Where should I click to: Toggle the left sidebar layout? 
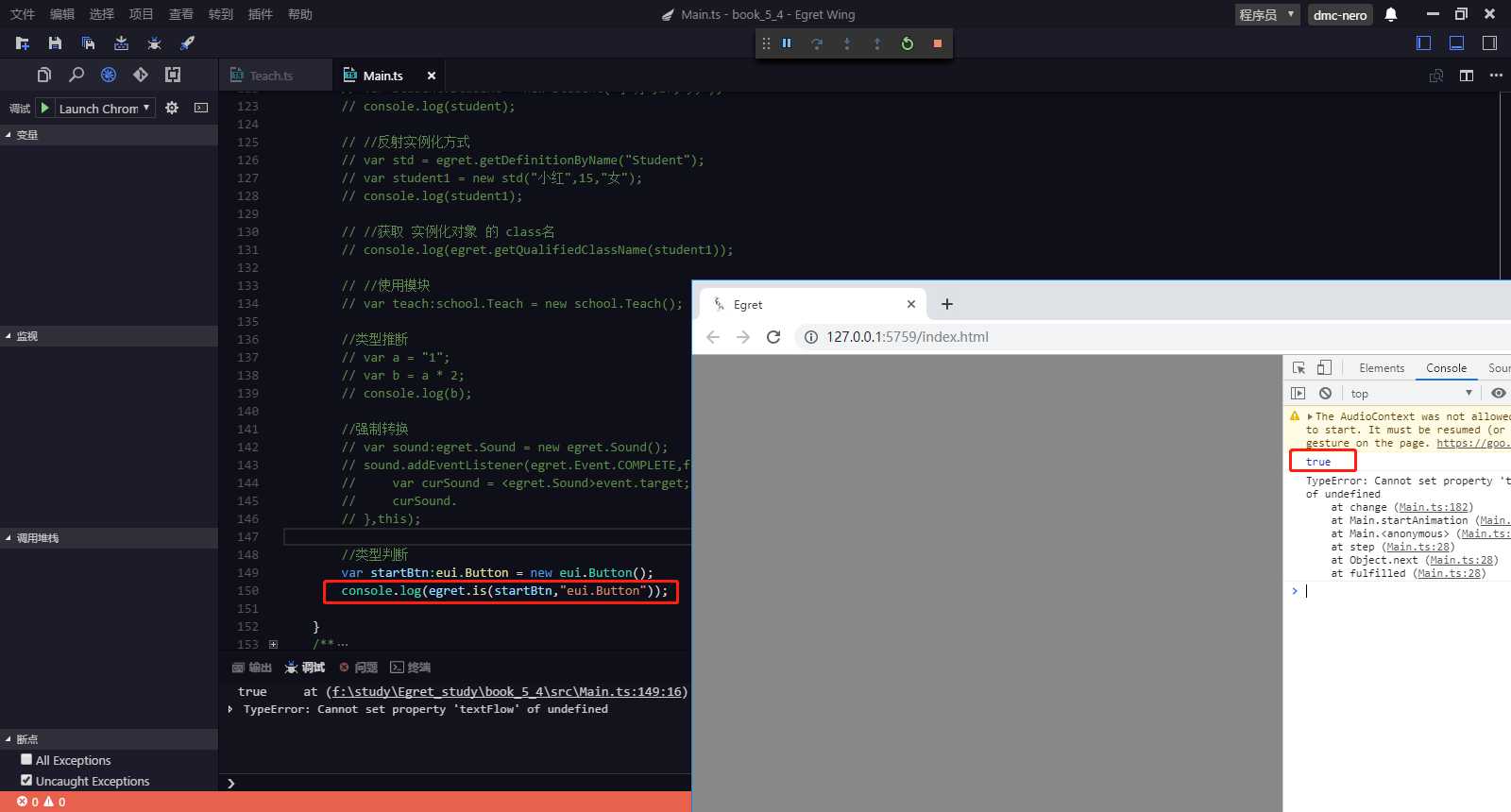click(1424, 42)
